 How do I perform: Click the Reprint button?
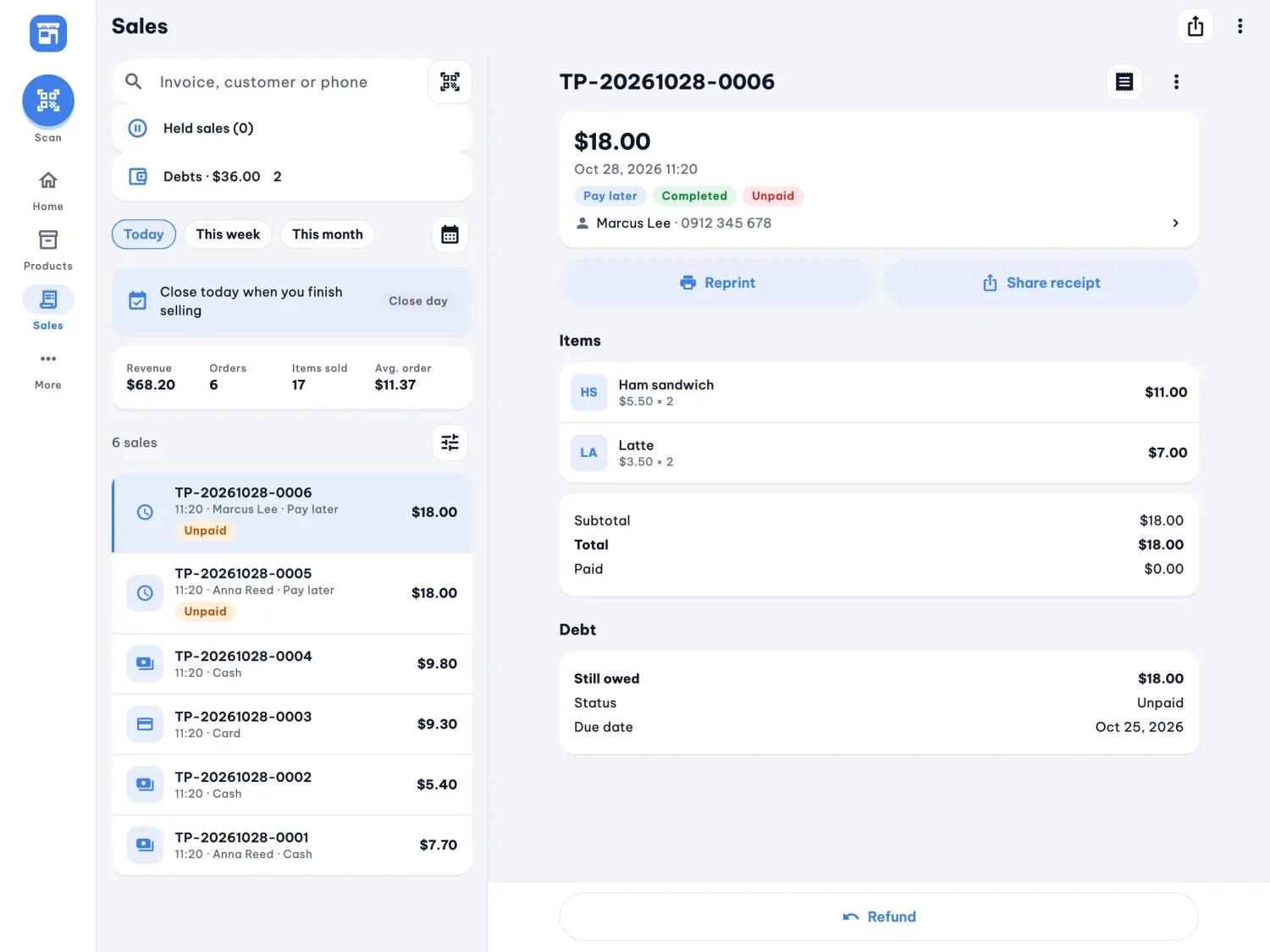[717, 283]
